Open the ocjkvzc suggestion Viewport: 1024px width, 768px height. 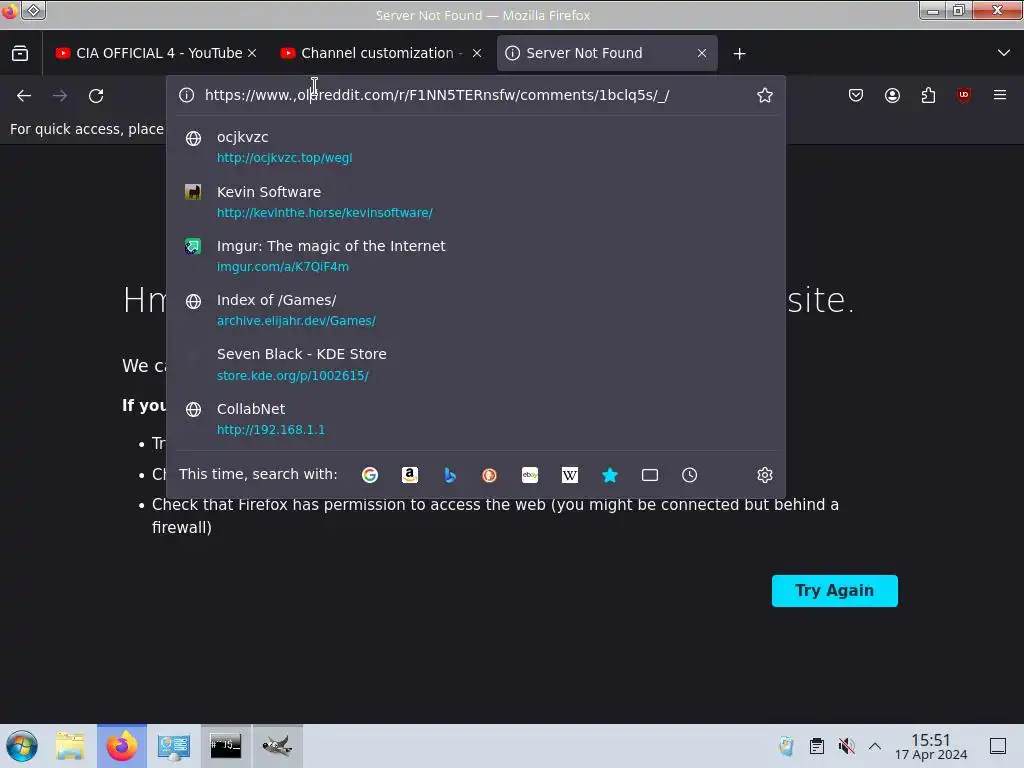point(475,147)
